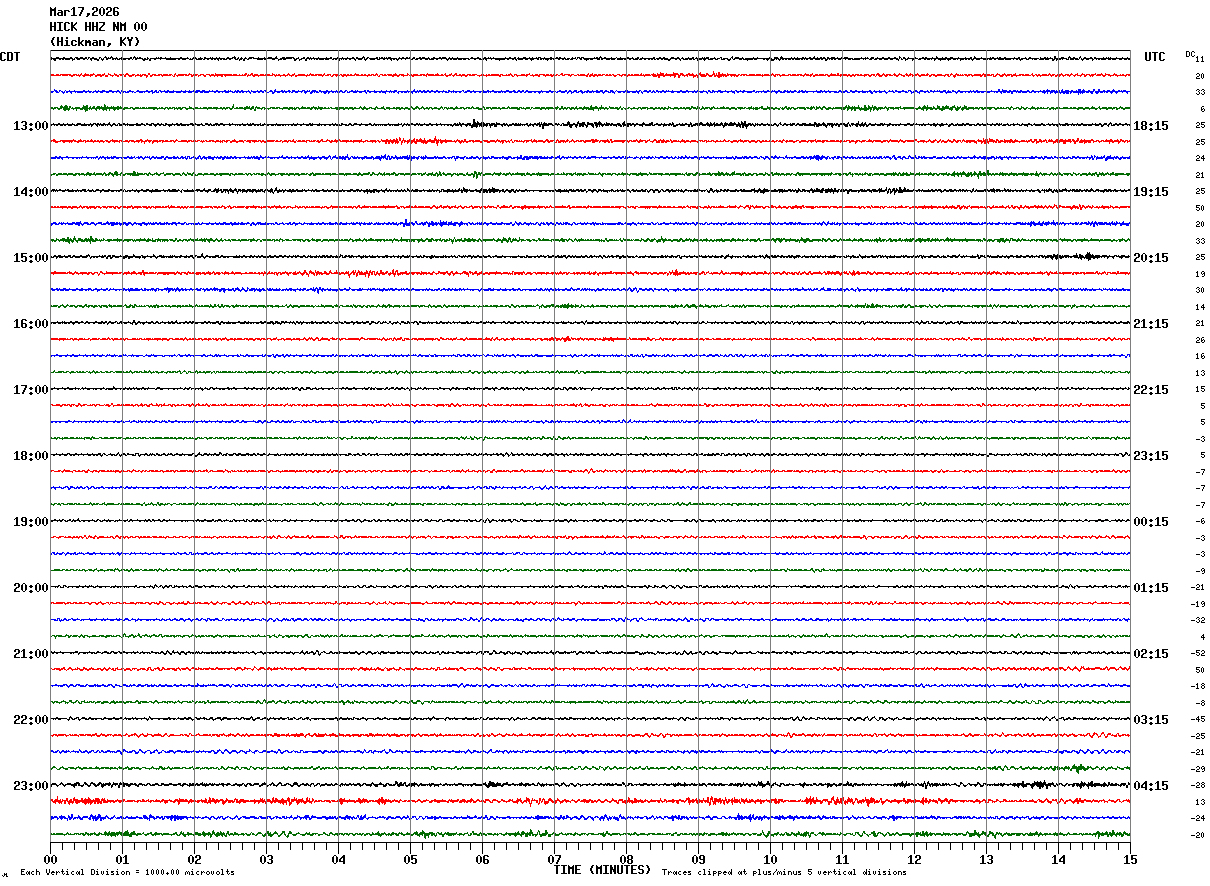Select the 04:15 UTC time label

(1151, 786)
